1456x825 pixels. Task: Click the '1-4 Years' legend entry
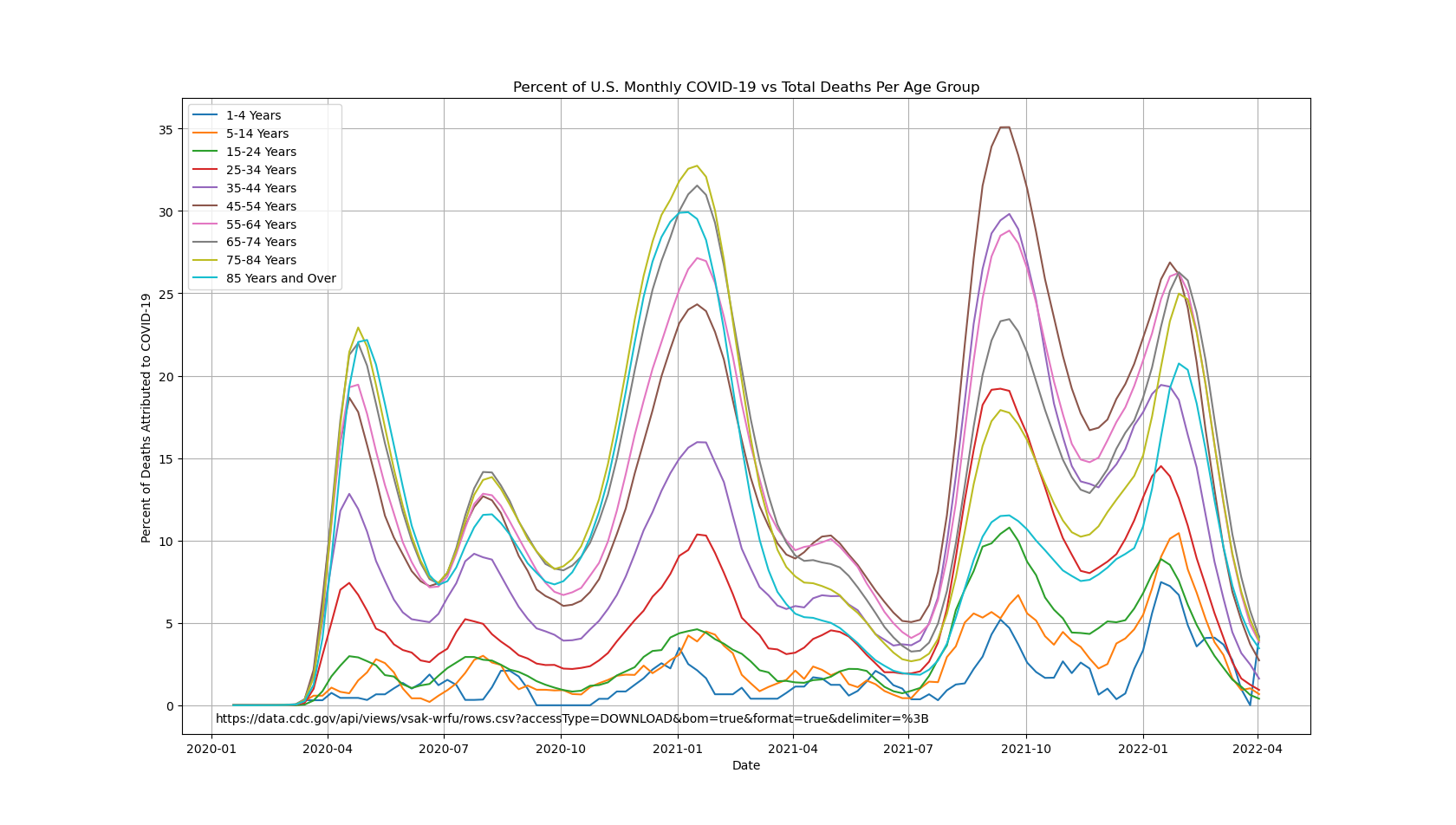pyautogui.click(x=253, y=115)
